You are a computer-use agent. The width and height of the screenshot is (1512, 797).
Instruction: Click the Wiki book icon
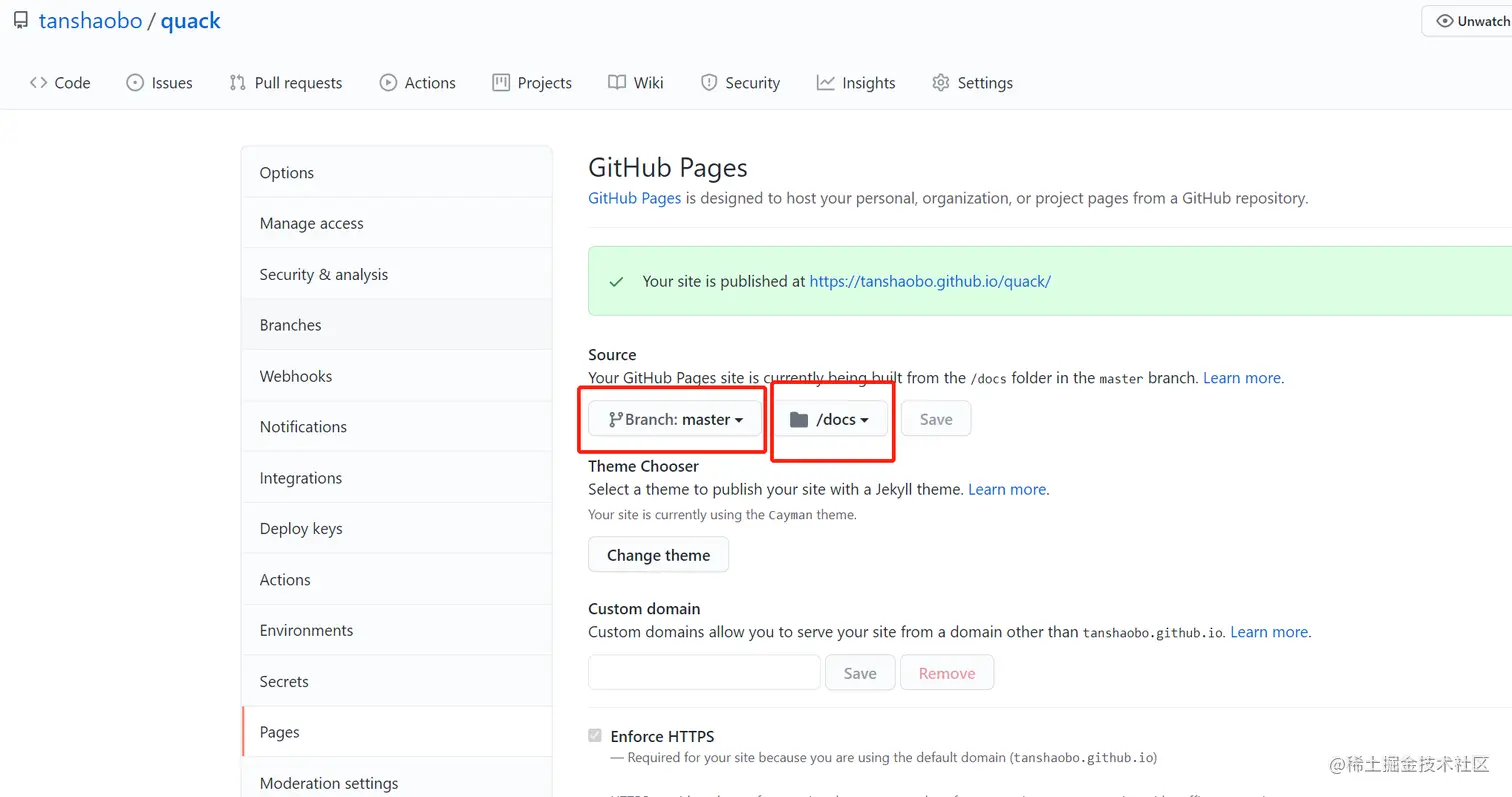[x=617, y=83]
